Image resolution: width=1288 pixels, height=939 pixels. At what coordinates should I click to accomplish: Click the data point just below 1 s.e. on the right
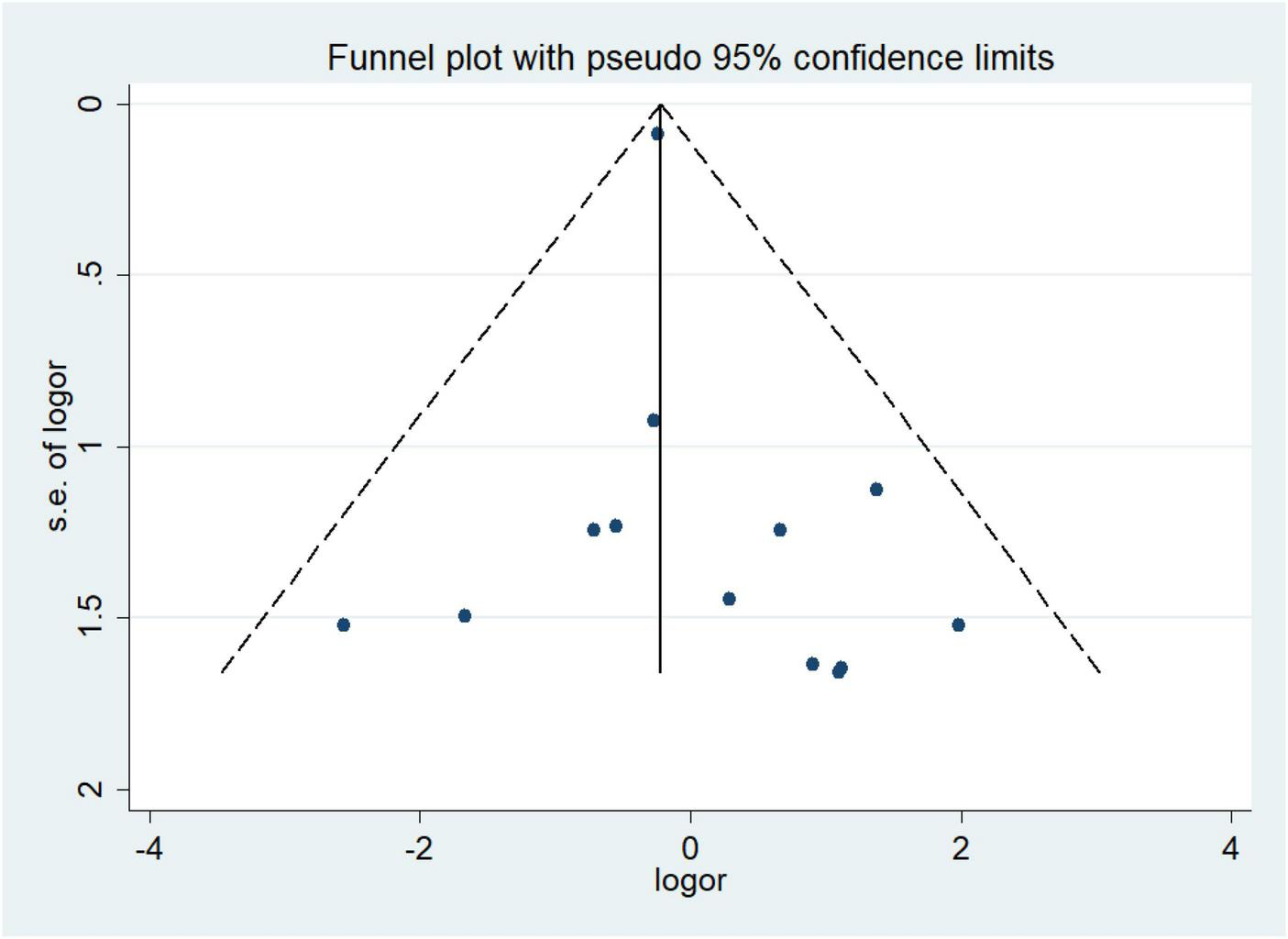876,490
